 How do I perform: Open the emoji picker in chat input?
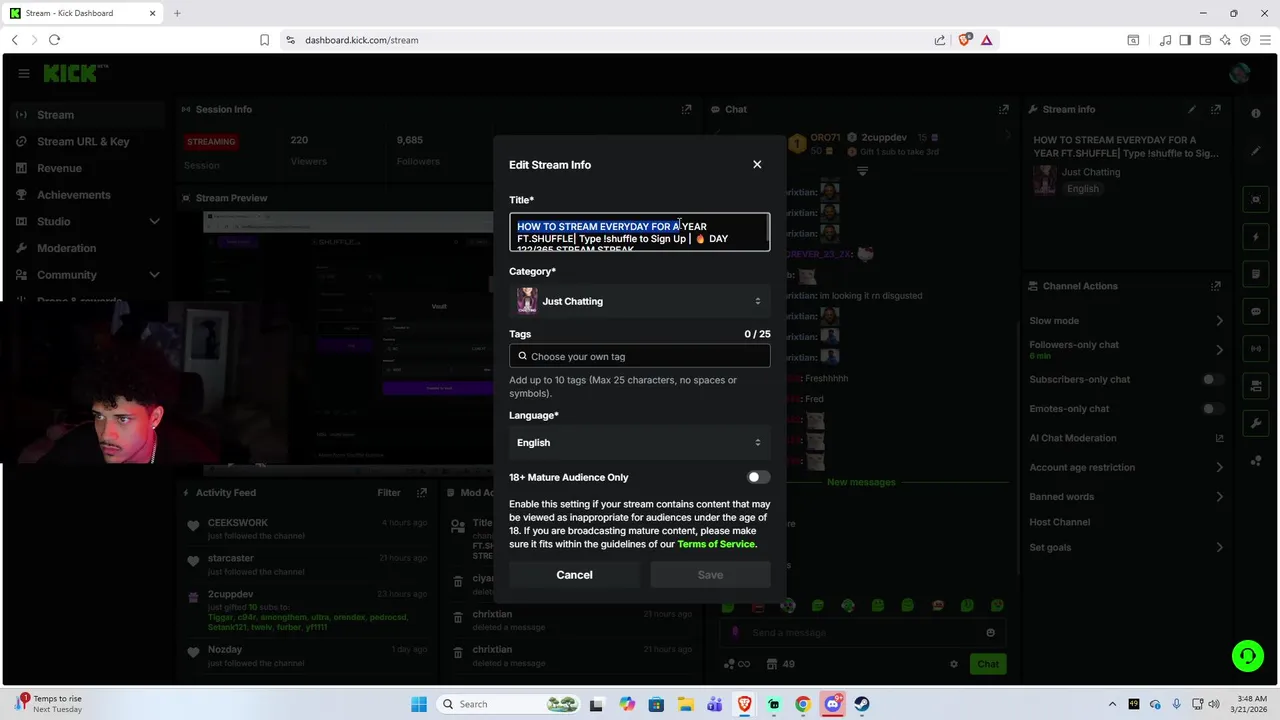990,632
